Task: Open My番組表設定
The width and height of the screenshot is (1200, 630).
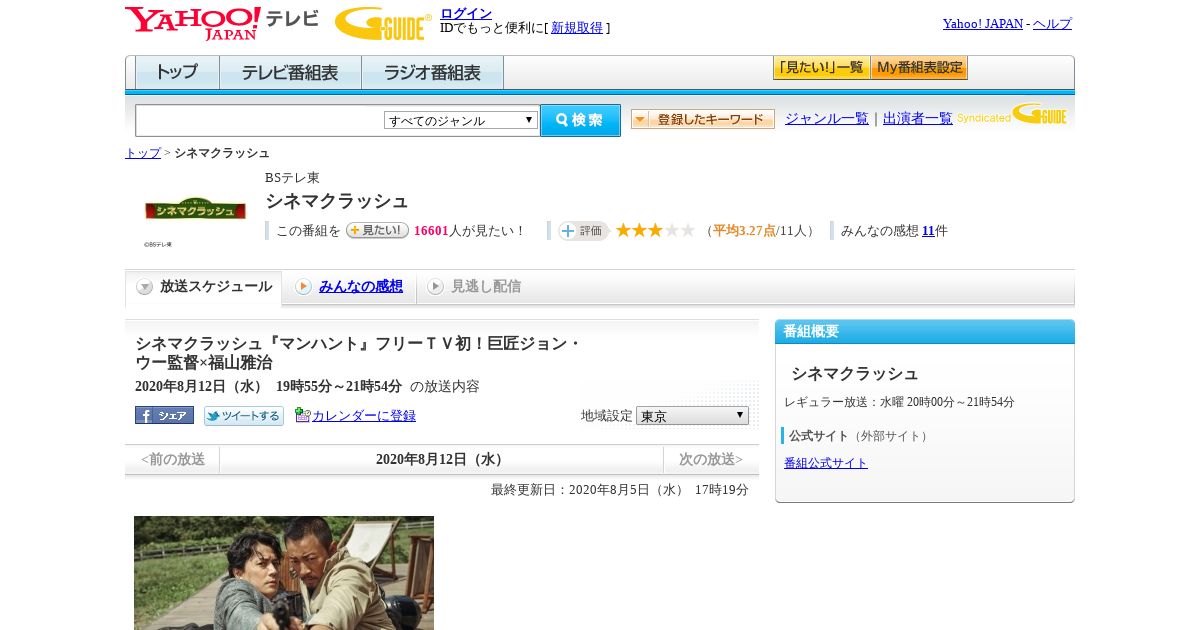Action: 919,68
